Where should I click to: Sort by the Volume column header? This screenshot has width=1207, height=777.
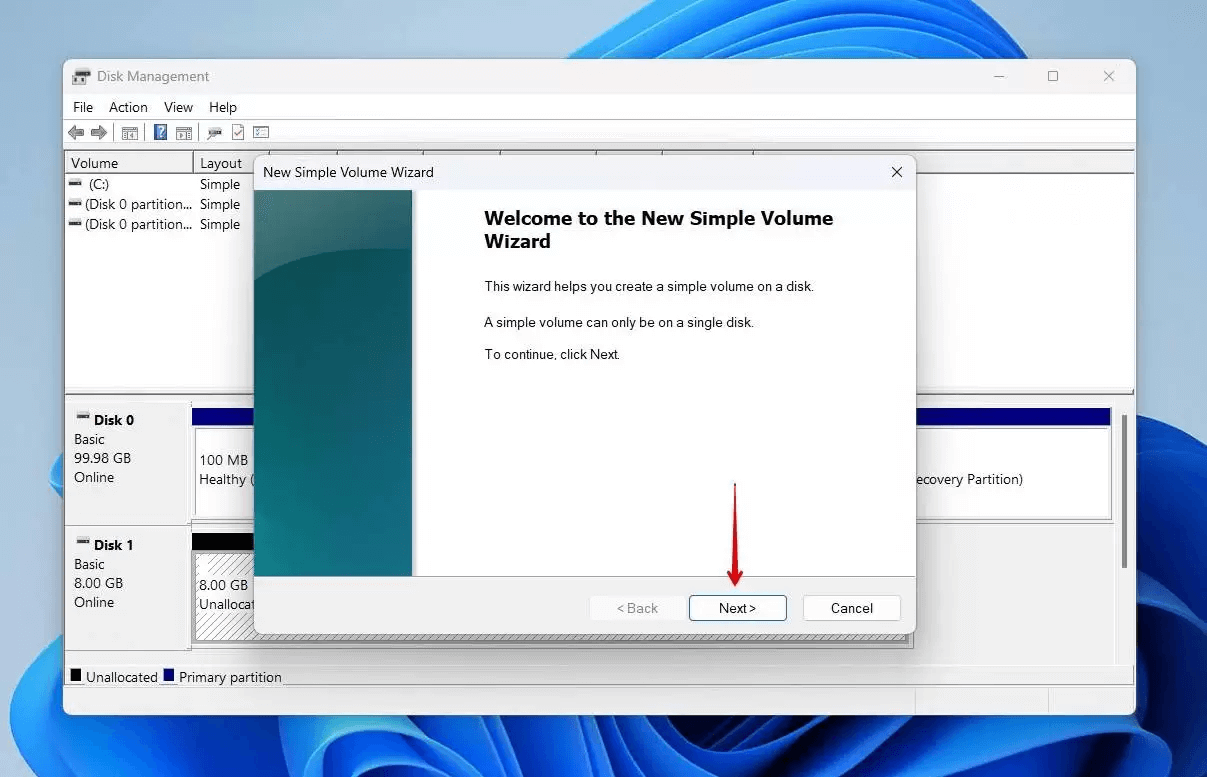128,163
